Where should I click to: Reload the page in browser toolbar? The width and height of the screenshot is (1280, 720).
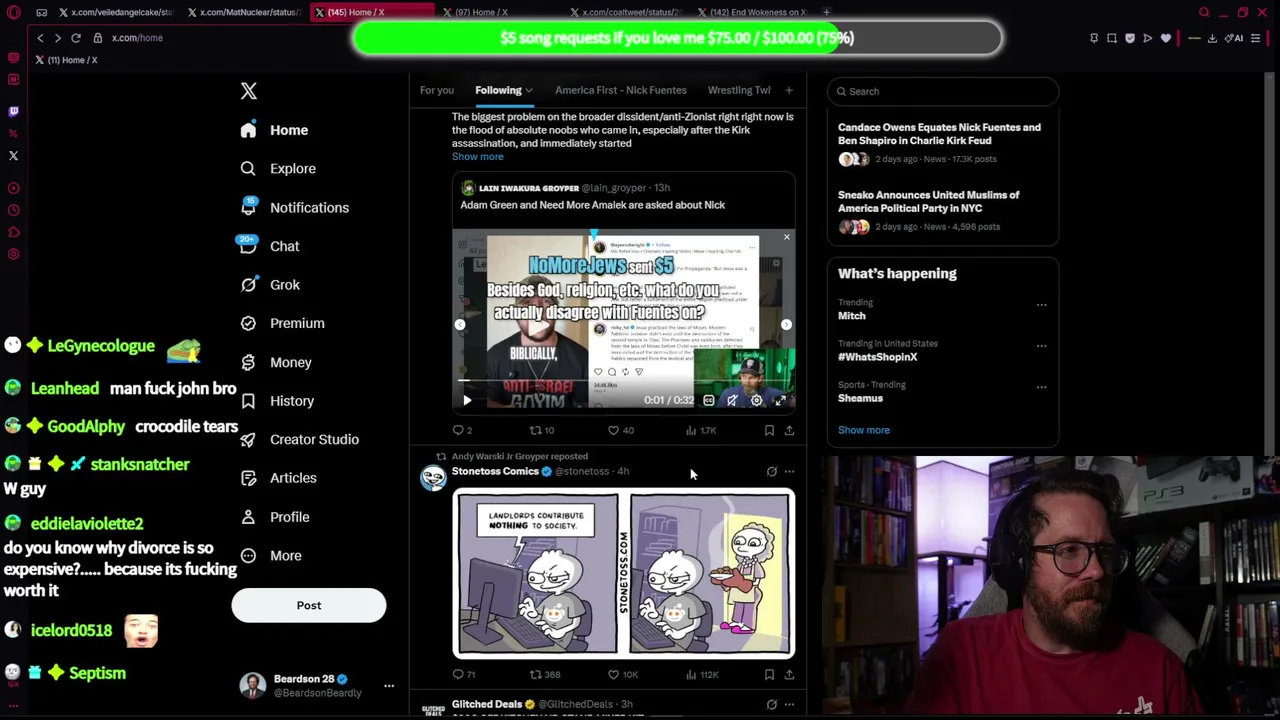[75, 38]
